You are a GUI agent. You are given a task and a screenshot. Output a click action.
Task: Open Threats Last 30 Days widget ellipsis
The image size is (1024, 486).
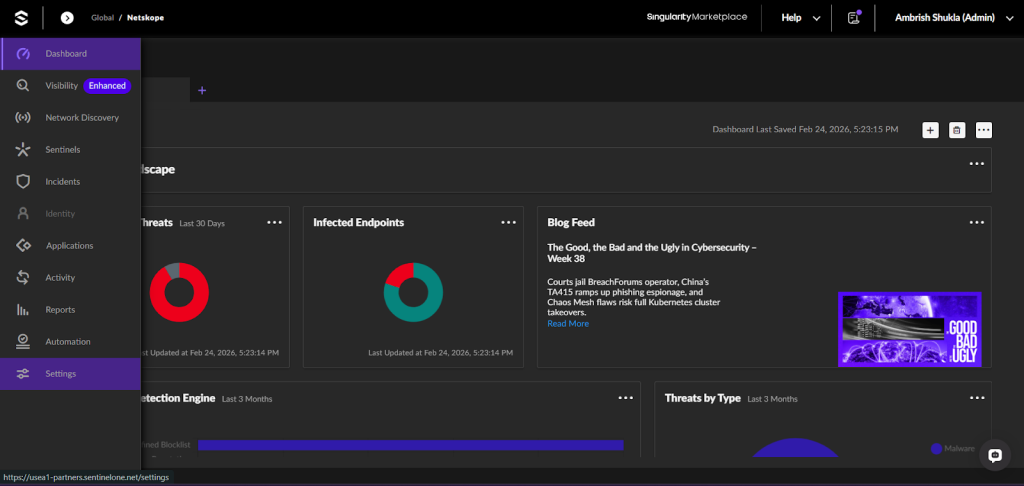point(275,223)
